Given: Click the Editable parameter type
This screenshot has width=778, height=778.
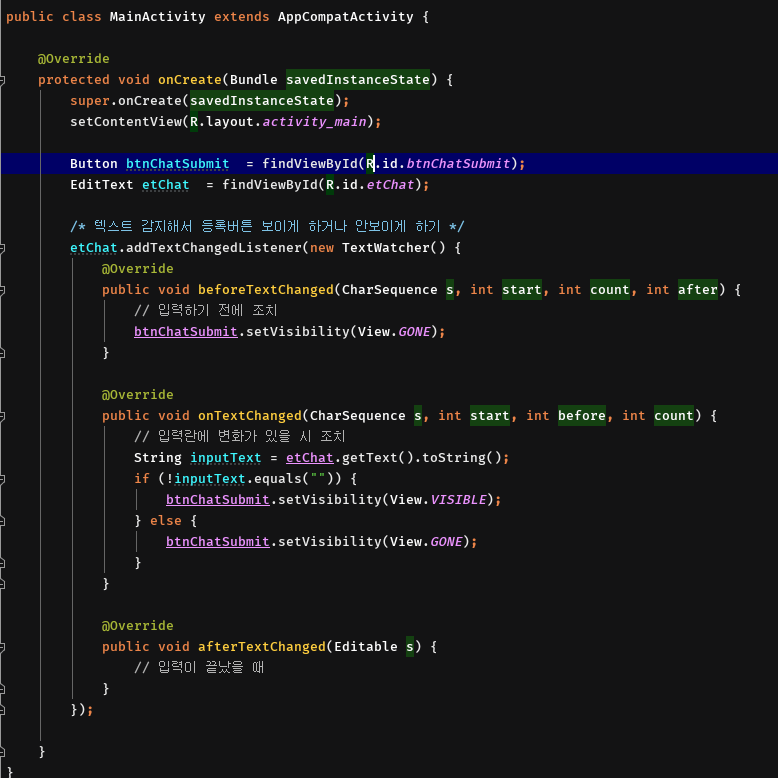Looking at the screenshot, I should (x=366, y=647).
